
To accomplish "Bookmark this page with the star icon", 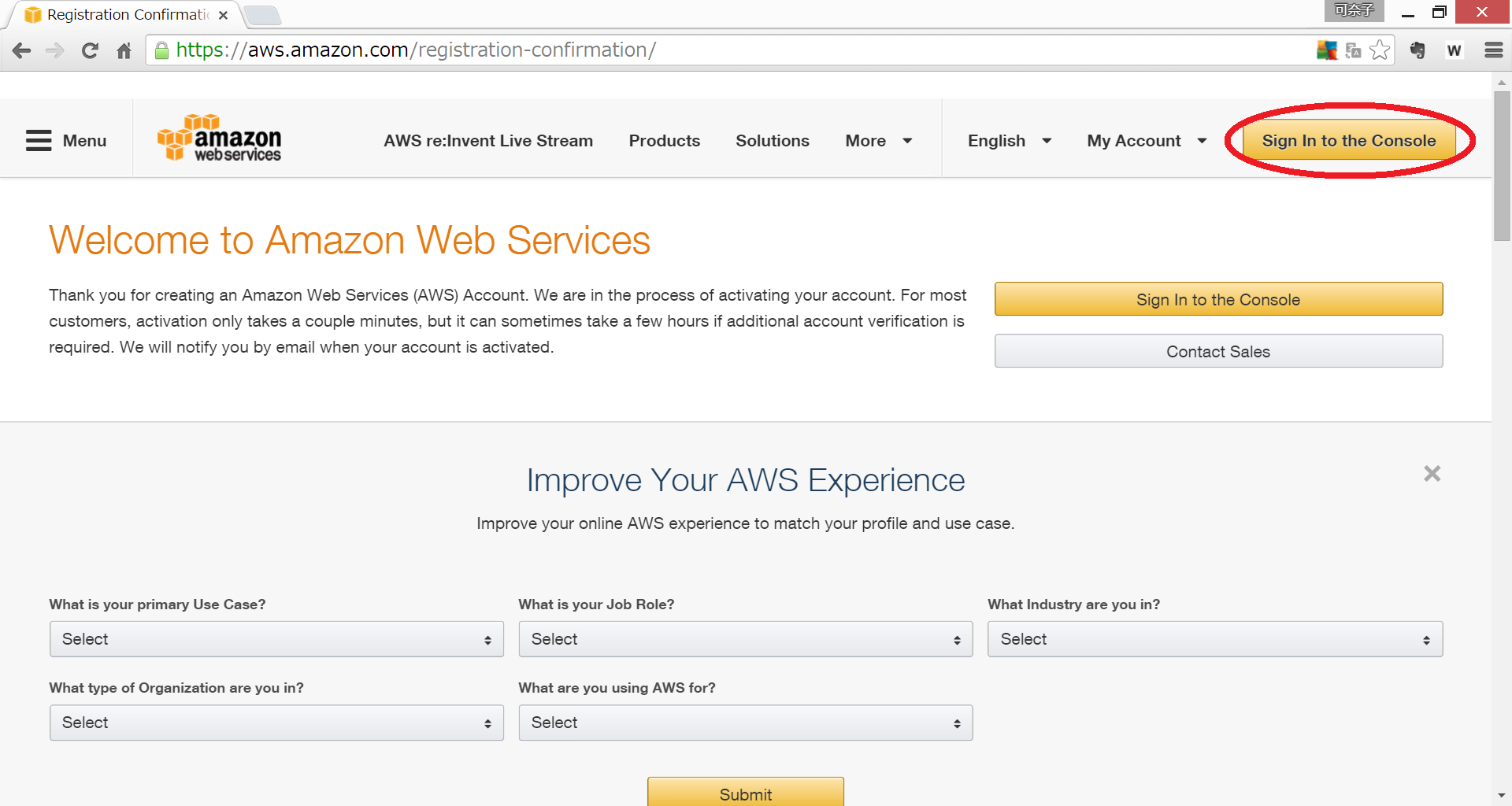I will (1380, 50).
